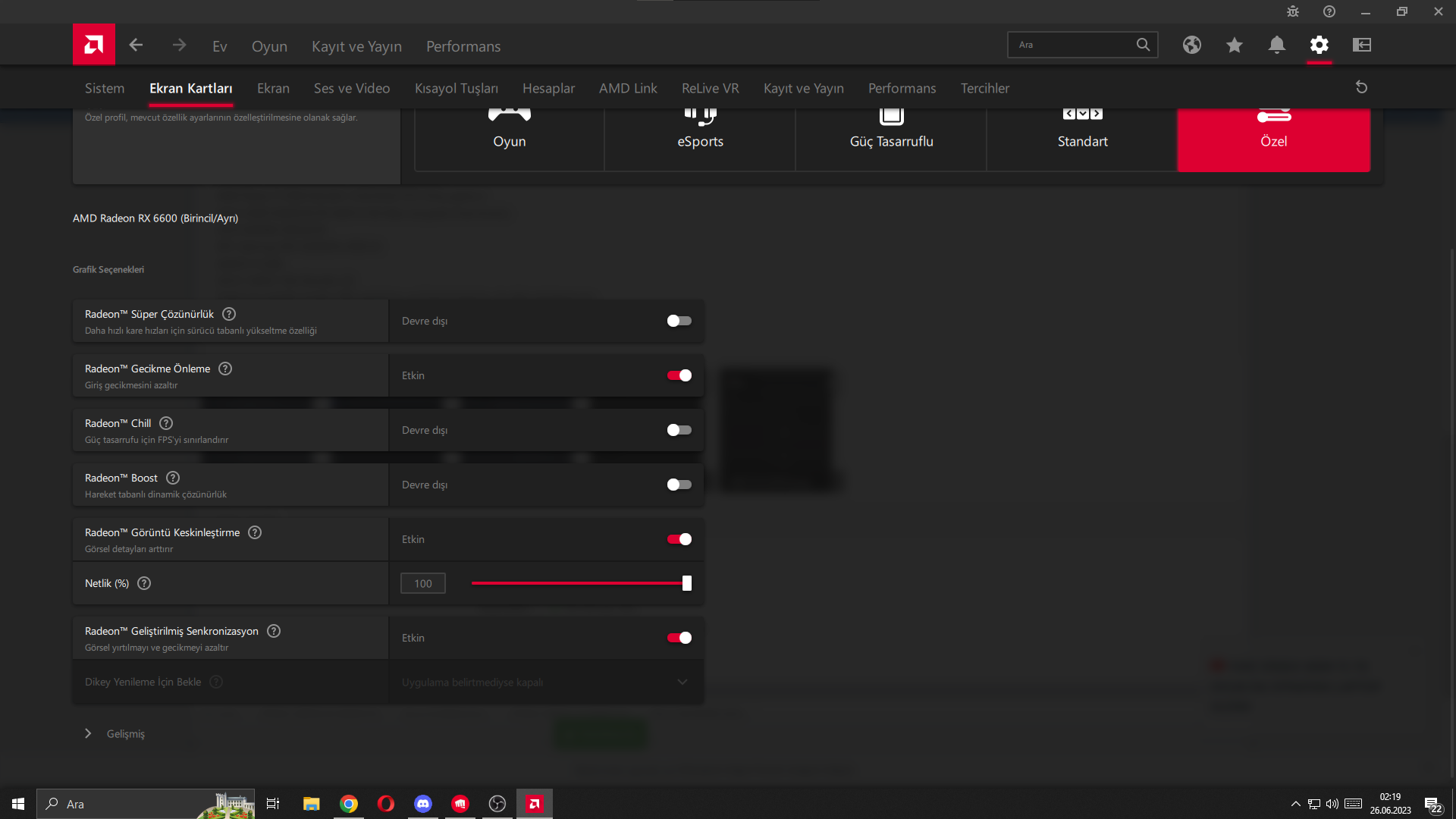This screenshot has width=1456, height=819.
Task: Click the Netlik sharpness slider handle
Action: 686,583
